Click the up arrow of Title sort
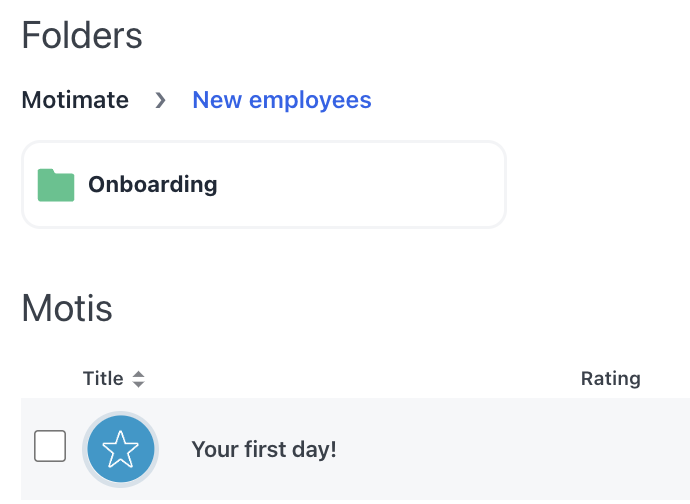The image size is (690, 504). [138, 374]
